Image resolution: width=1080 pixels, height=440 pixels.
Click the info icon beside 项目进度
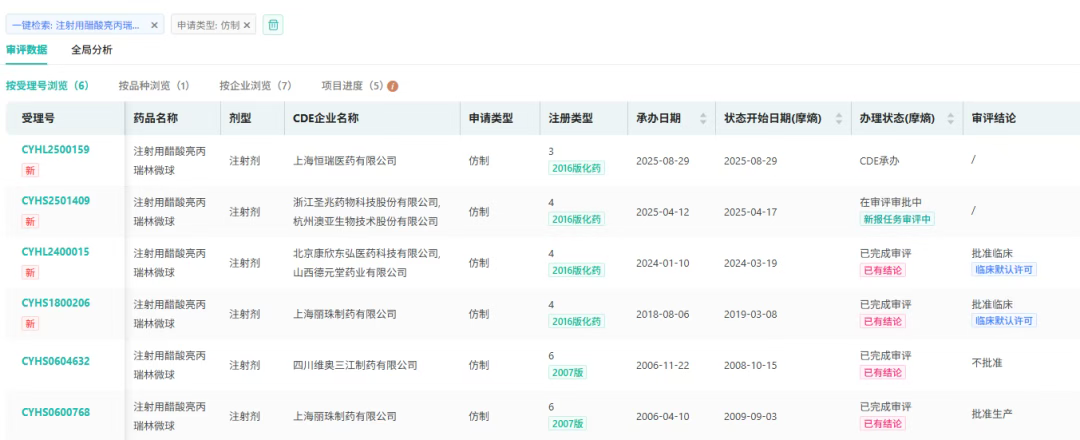click(x=392, y=85)
